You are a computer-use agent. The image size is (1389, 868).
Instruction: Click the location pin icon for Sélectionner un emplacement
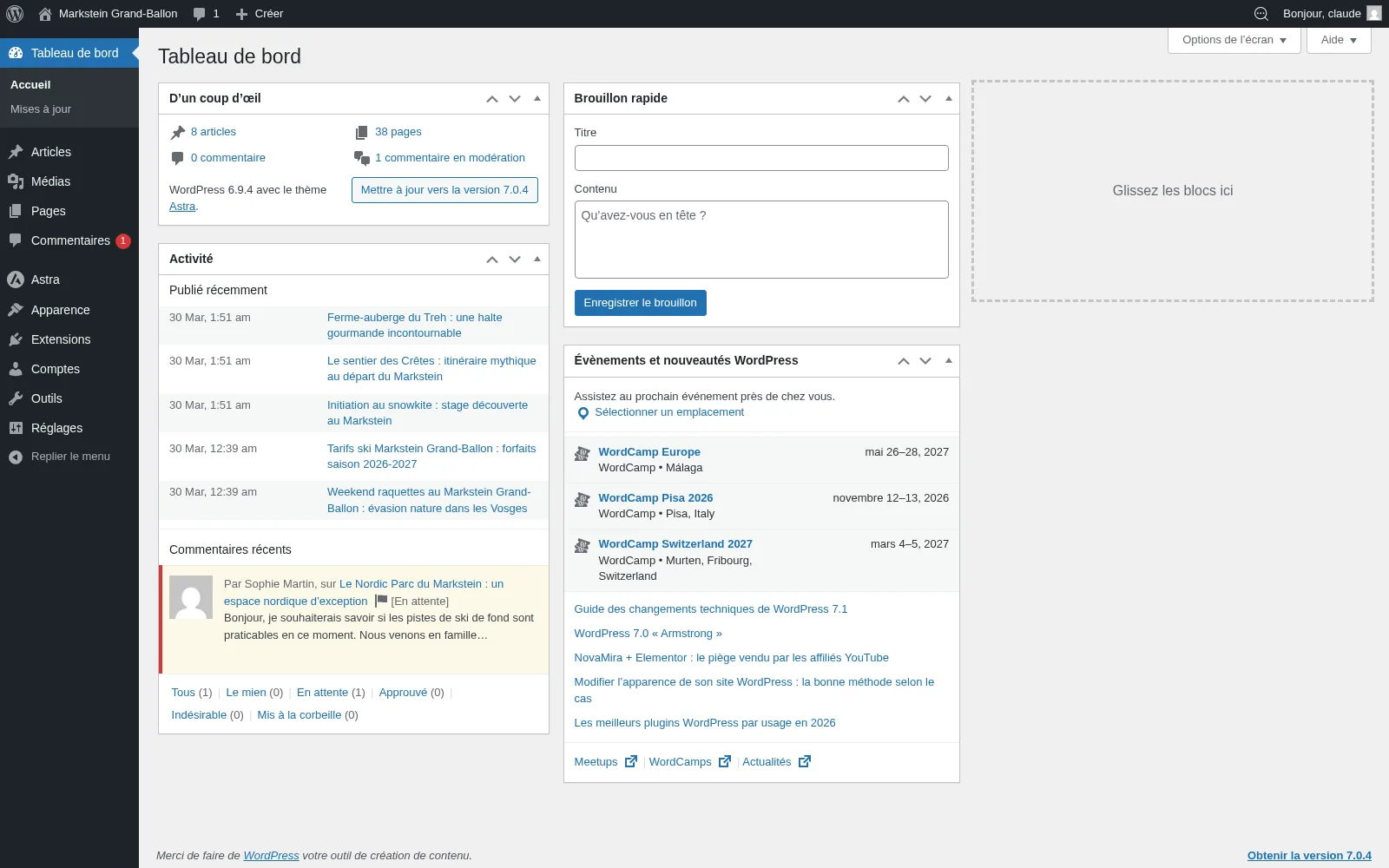tap(583, 413)
